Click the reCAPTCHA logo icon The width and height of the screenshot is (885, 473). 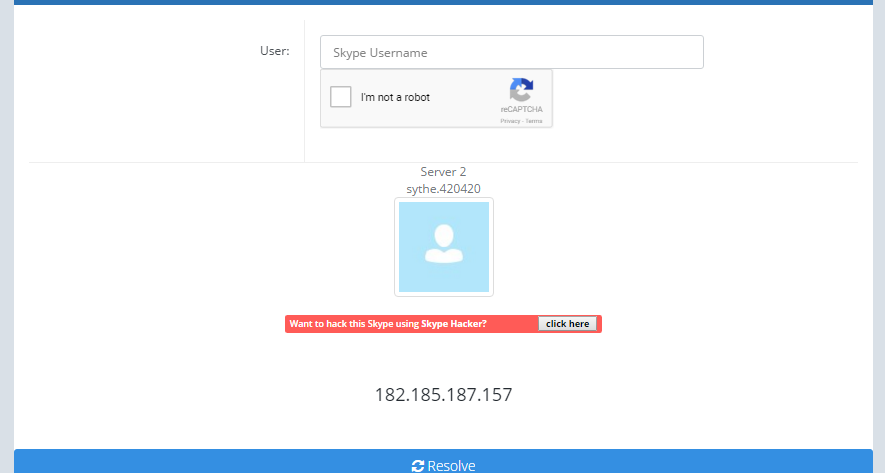(521, 90)
